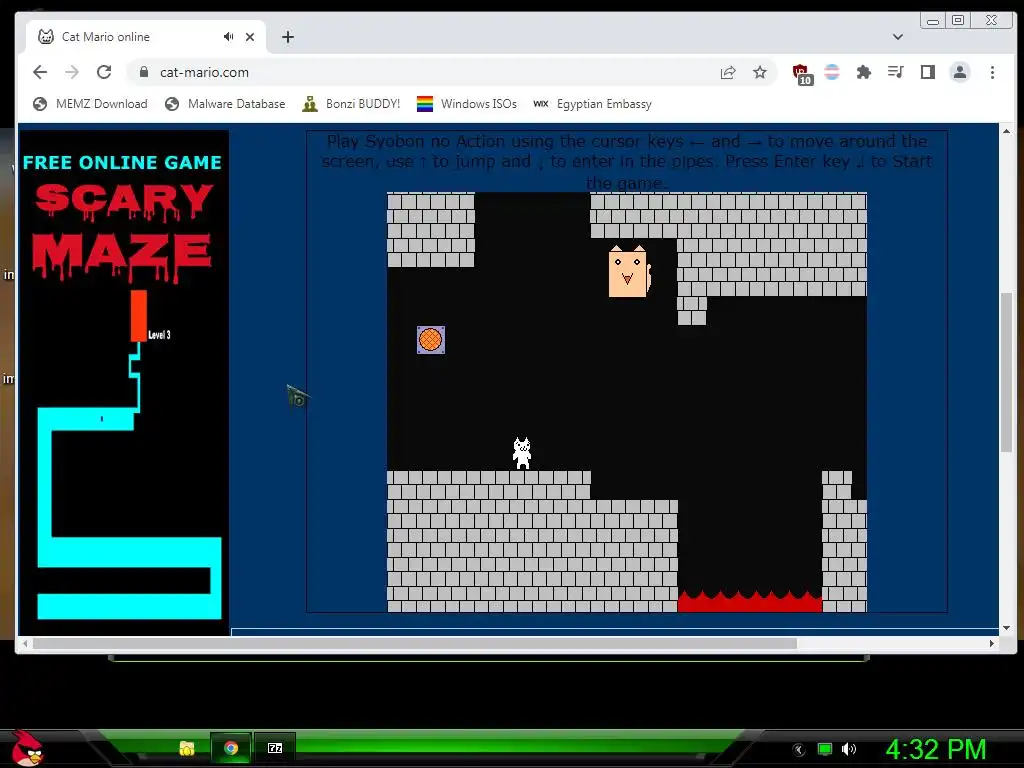Open the Windows ISOs bookmark
1024x768 pixels.
pyautogui.click(x=466, y=104)
